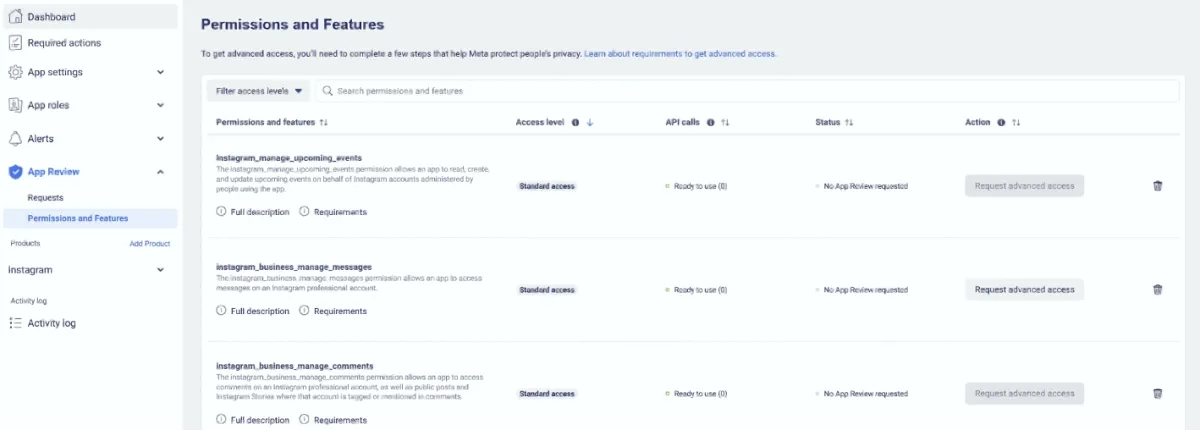Click the API calls info icon
The height and width of the screenshot is (430, 1200).
[710, 122]
